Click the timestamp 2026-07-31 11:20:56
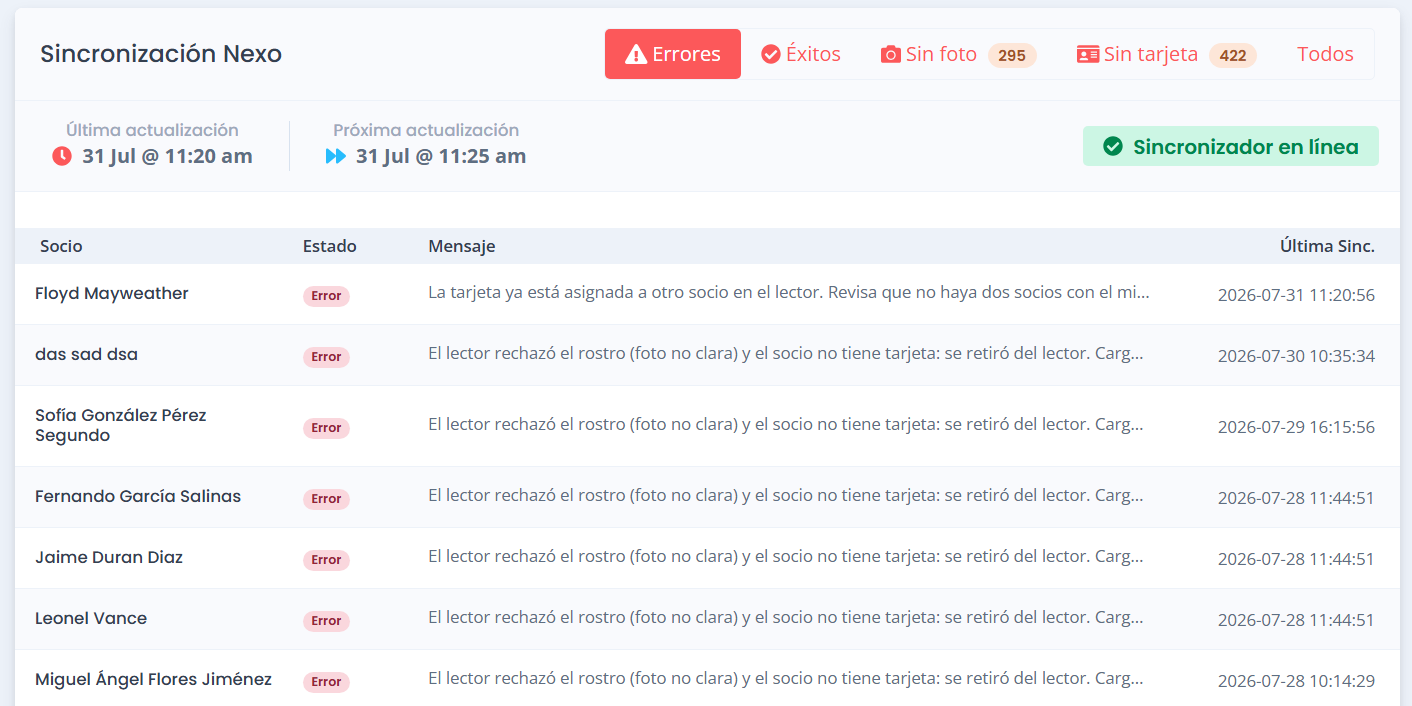Screen dimensions: 1412x706 coord(1296,295)
